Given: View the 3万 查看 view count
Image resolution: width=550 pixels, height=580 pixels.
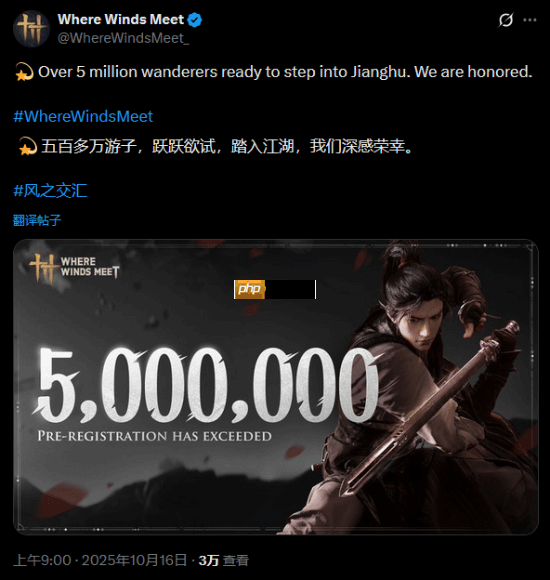Looking at the screenshot, I should [x=223, y=560].
